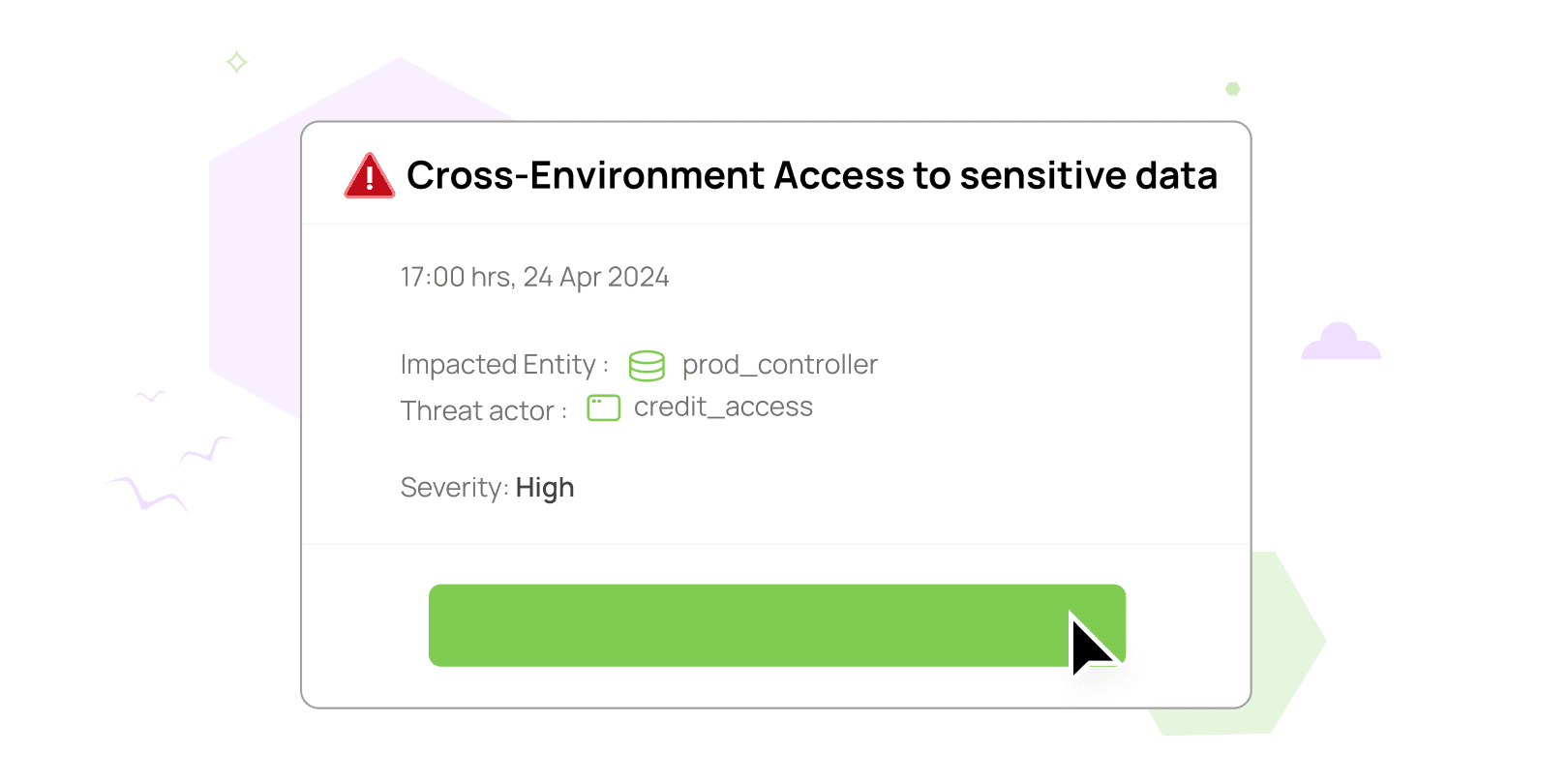
Task: Click the High severity value
Action: 545,488
